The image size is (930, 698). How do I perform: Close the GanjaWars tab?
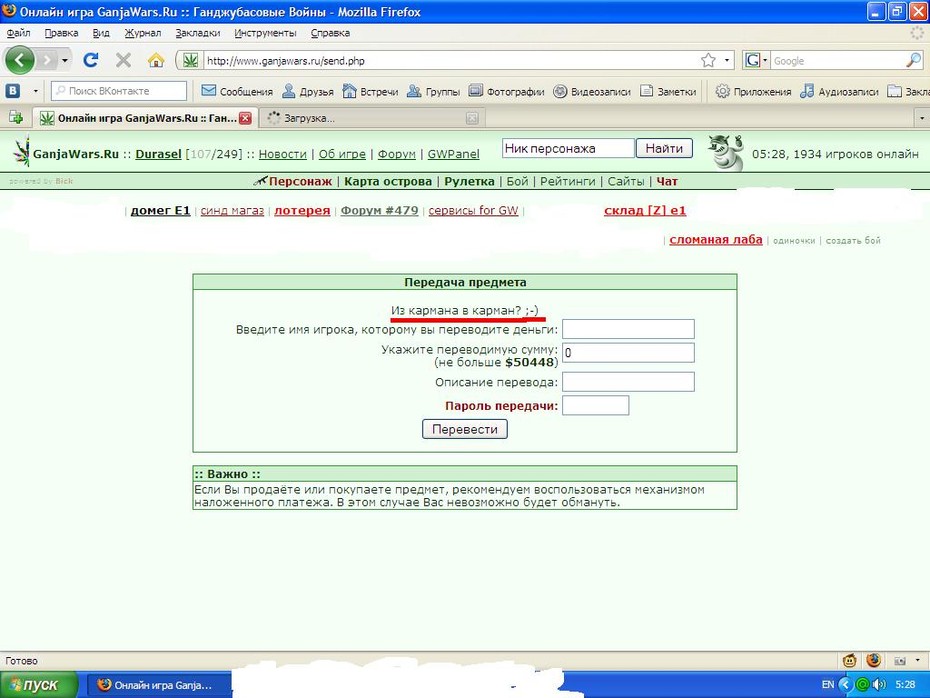coord(246,118)
